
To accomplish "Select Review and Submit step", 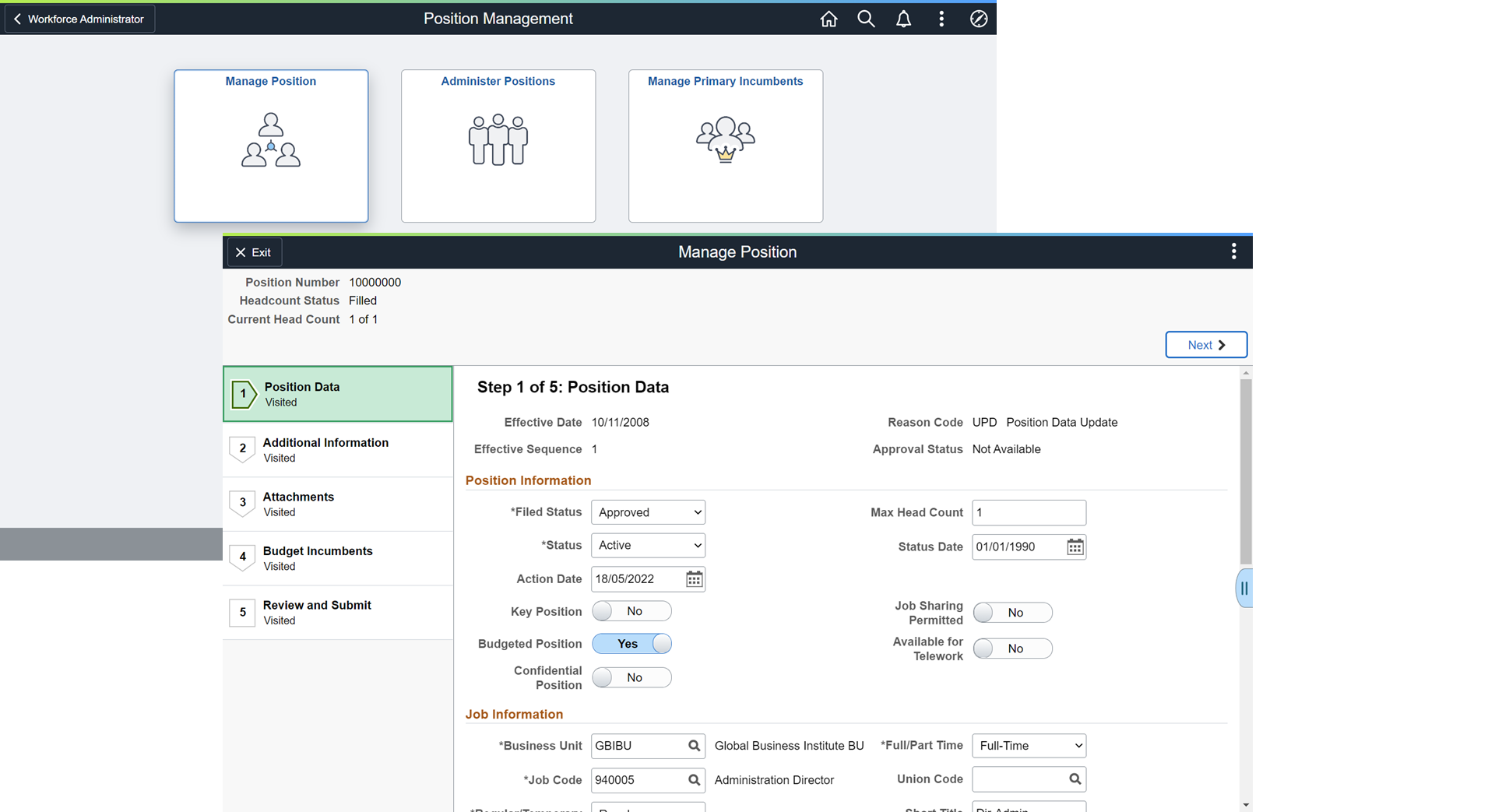I will 338,612.
